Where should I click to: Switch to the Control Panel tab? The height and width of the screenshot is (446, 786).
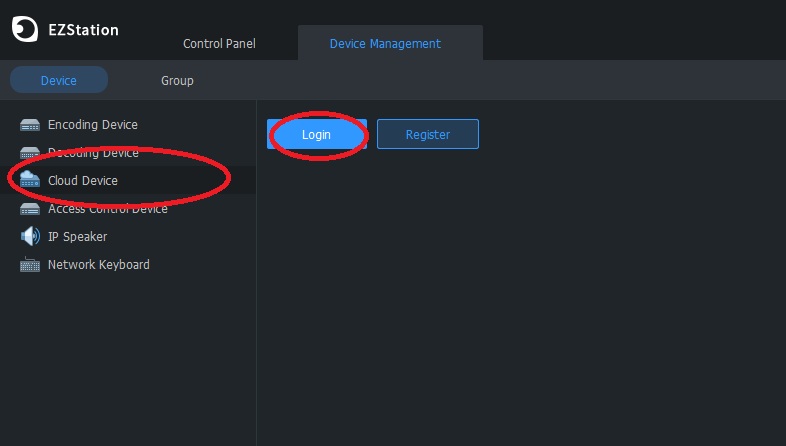[219, 44]
